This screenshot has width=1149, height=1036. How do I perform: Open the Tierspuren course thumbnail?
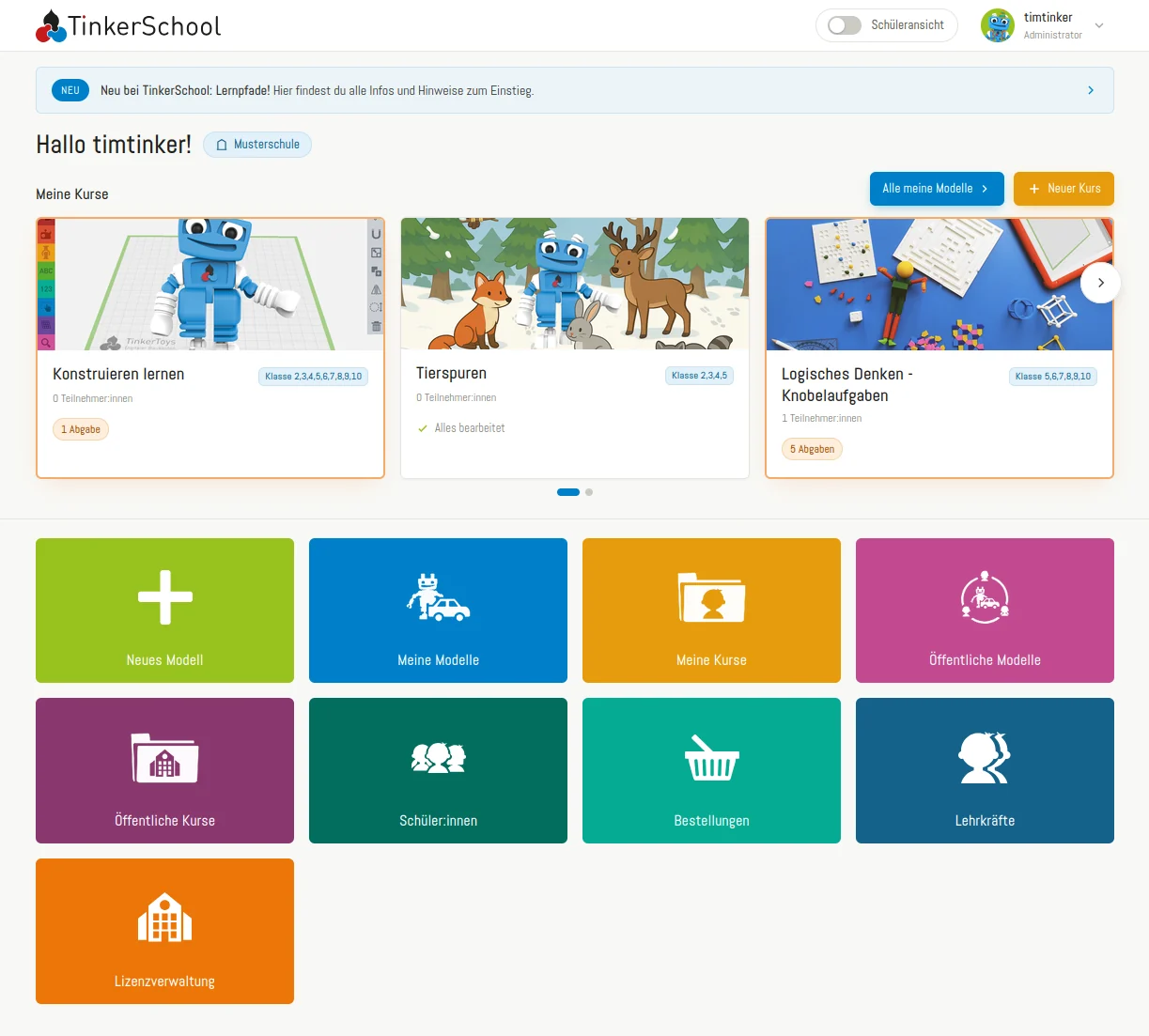[575, 285]
